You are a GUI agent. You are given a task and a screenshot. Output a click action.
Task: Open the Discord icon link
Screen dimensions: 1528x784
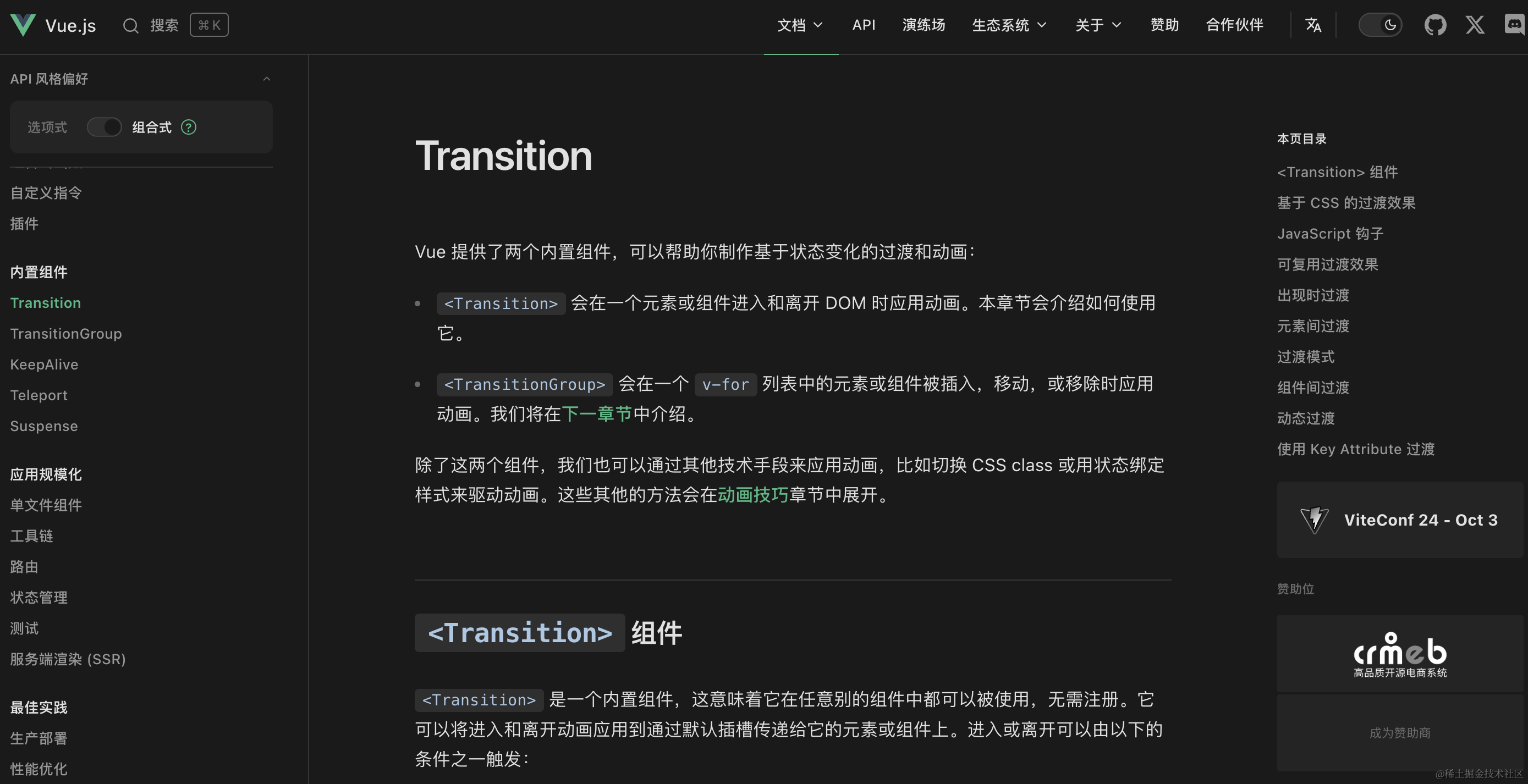point(1514,25)
